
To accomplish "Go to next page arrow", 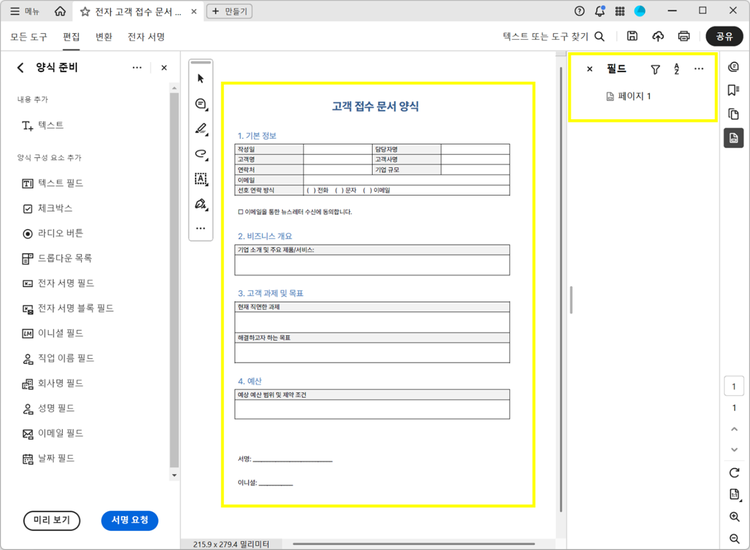I will [734, 450].
